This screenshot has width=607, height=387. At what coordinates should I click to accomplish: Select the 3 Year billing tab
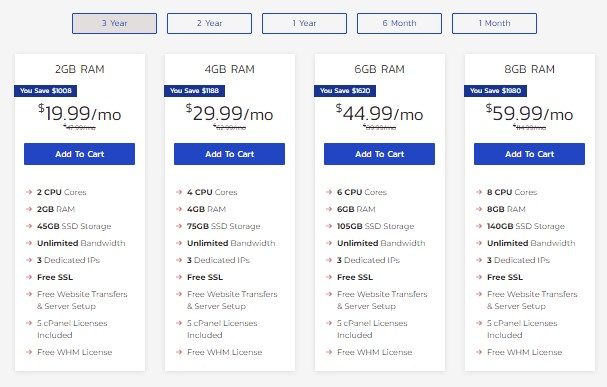[x=114, y=23]
